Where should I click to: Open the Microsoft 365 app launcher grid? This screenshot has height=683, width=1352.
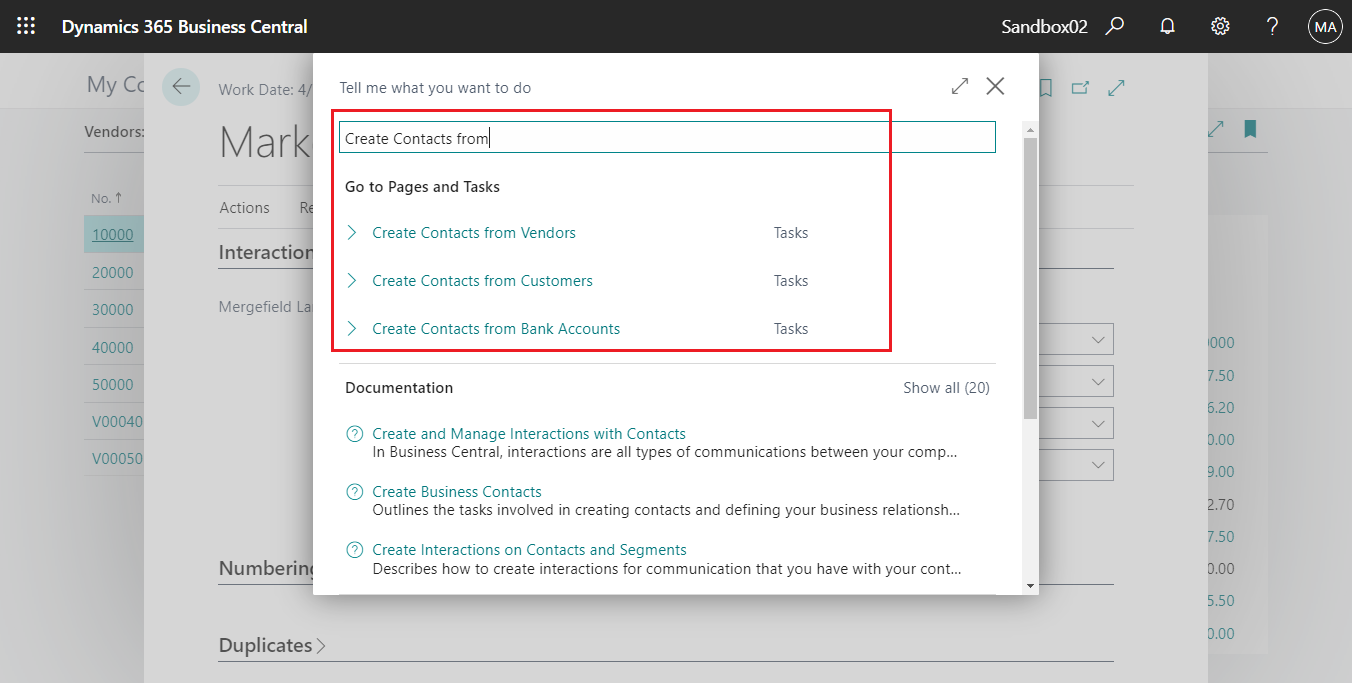[26, 26]
